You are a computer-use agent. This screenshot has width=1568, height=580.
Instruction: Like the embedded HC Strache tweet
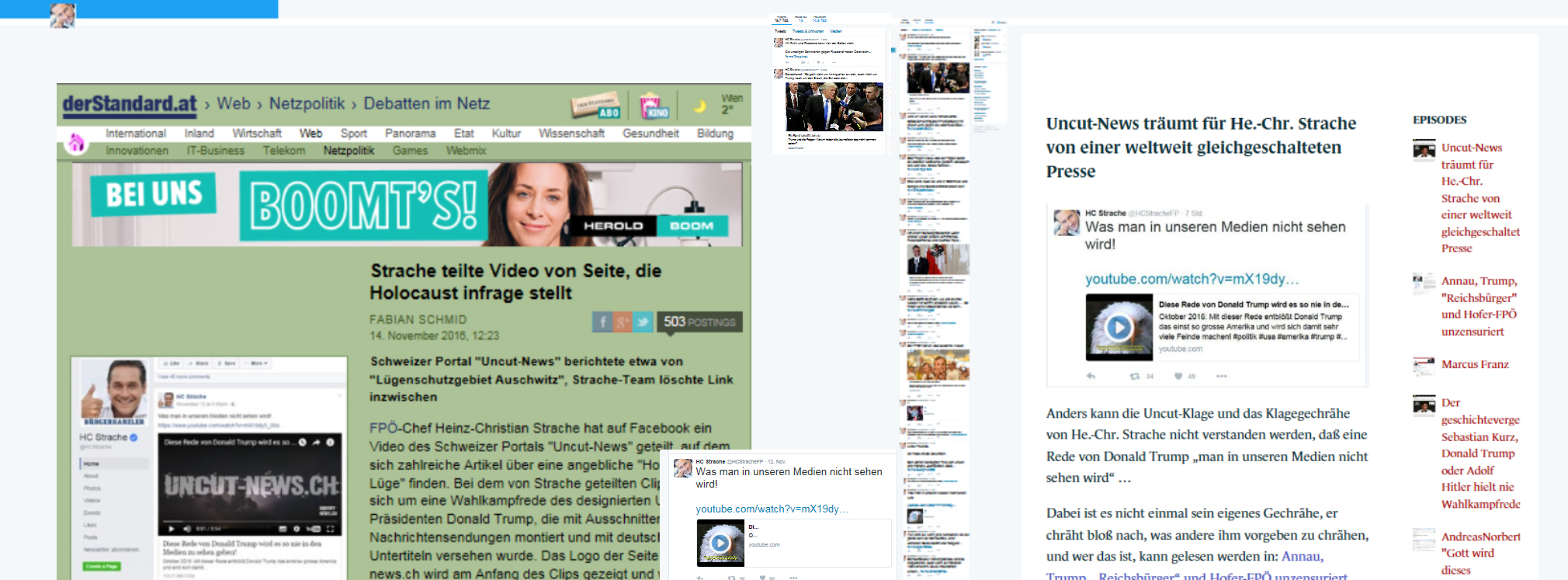[1178, 376]
